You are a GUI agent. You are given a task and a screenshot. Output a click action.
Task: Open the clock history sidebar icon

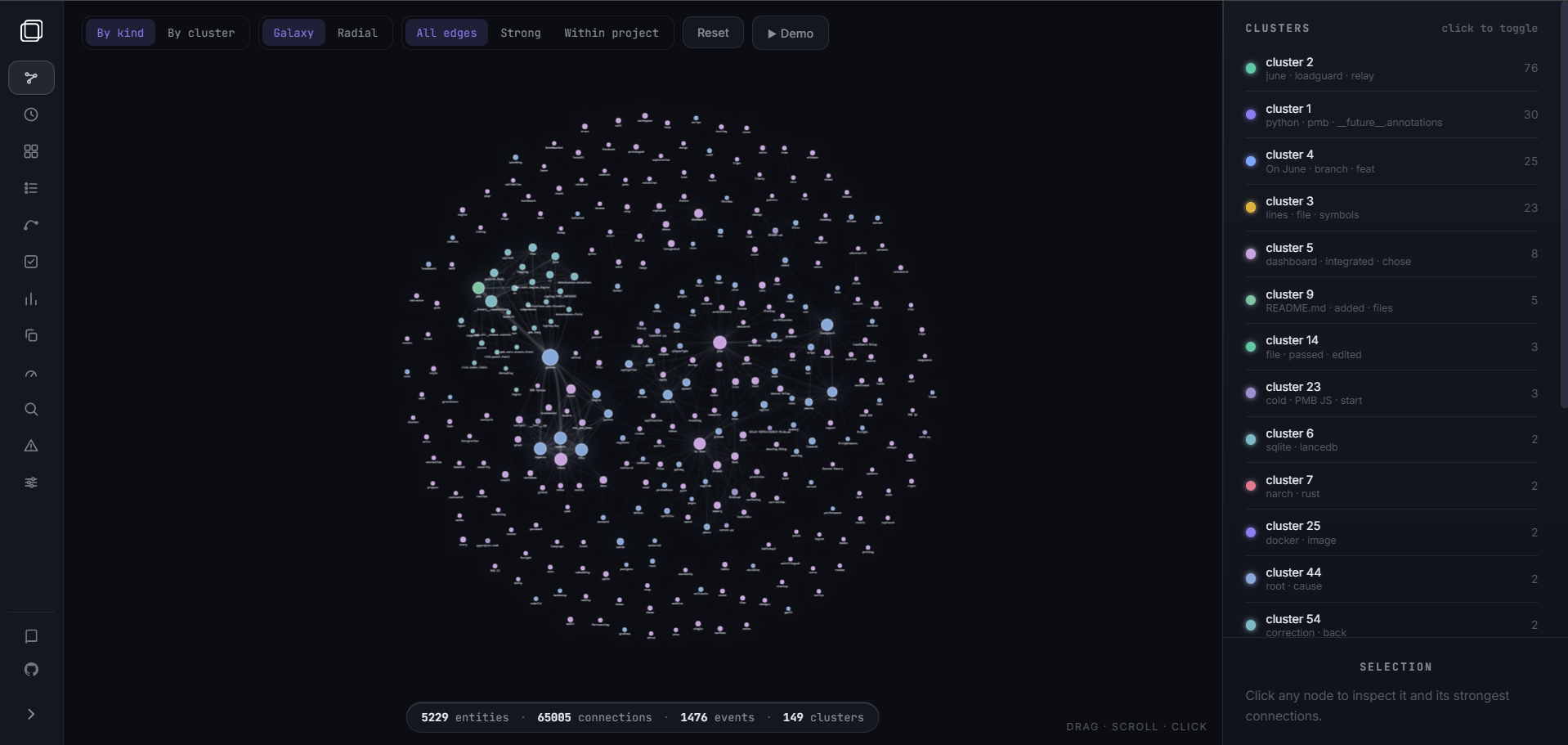31,114
